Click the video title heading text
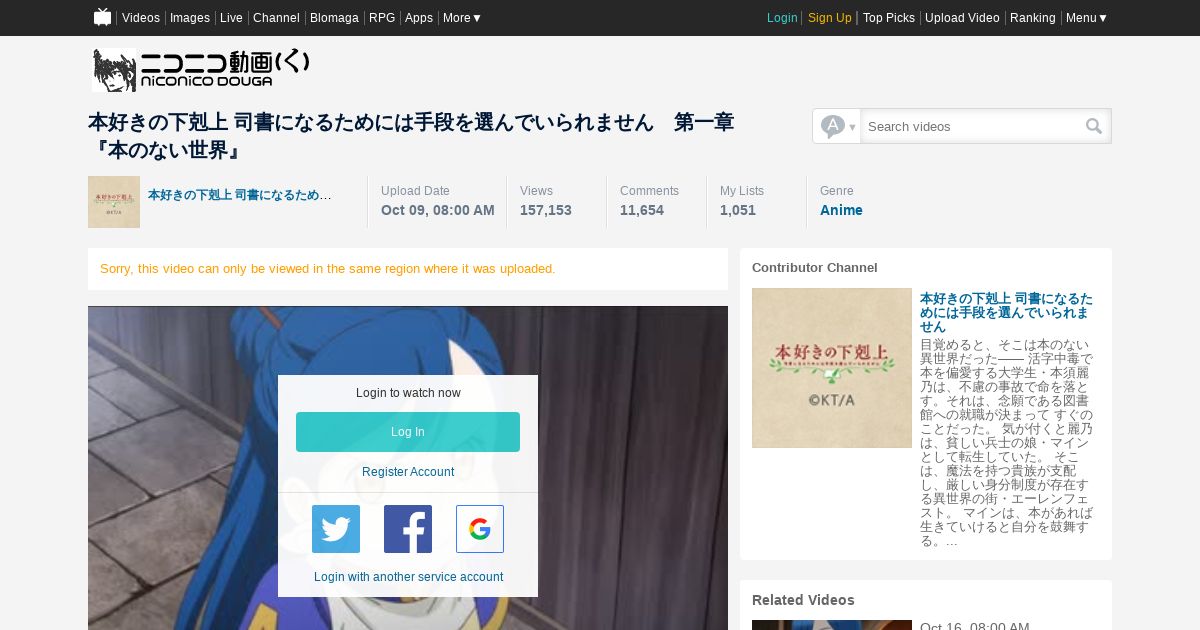The height and width of the screenshot is (630, 1200). tap(411, 136)
